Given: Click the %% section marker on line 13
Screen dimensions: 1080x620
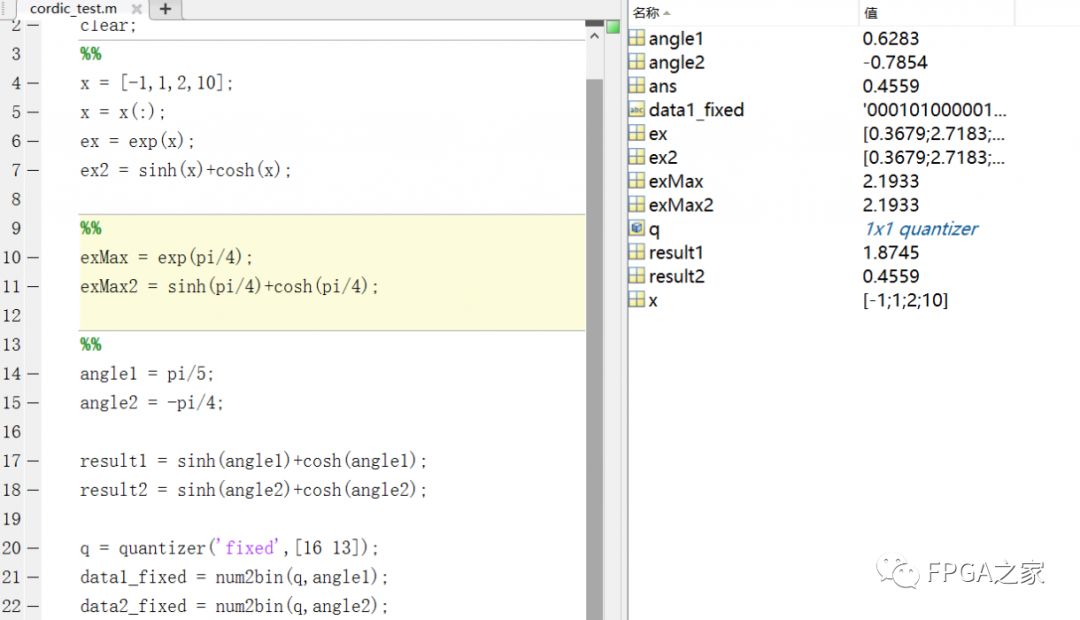Looking at the screenshot, I should click(90, 344).
